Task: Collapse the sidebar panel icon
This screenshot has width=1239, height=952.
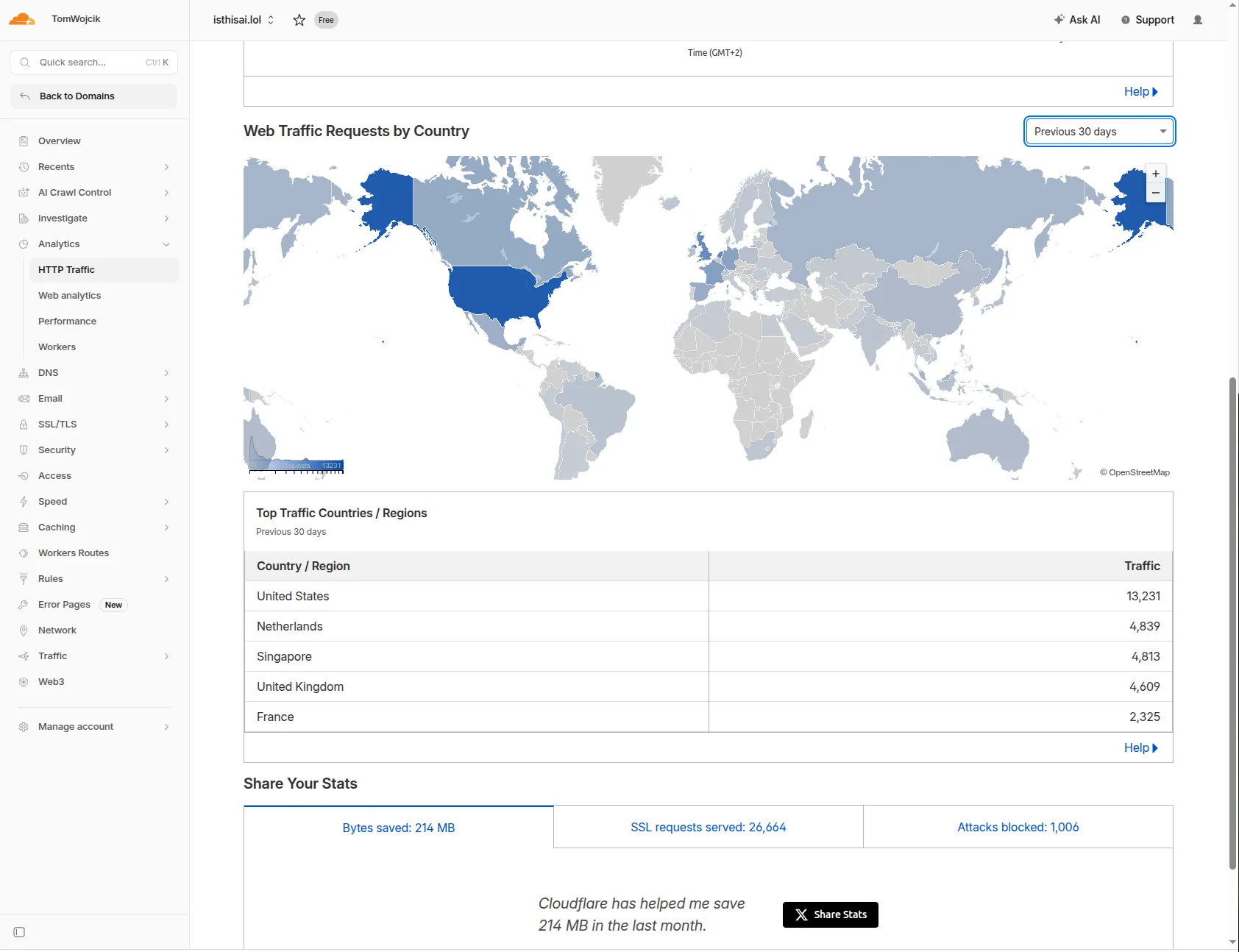Action: (20, 932)
